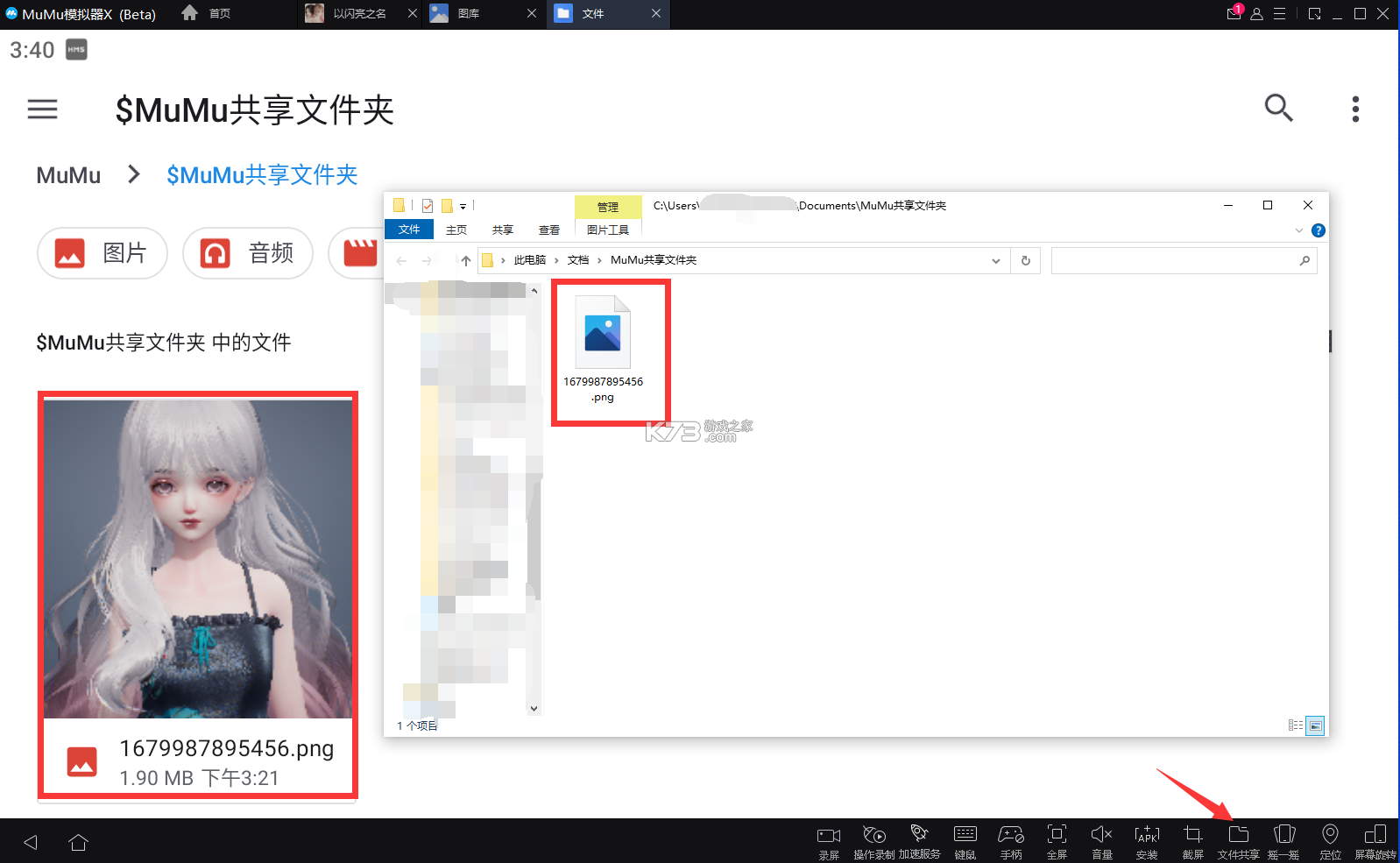
Task: Filter by 图片 category chip
Action: pyautogui.click(x=103, y=253)
